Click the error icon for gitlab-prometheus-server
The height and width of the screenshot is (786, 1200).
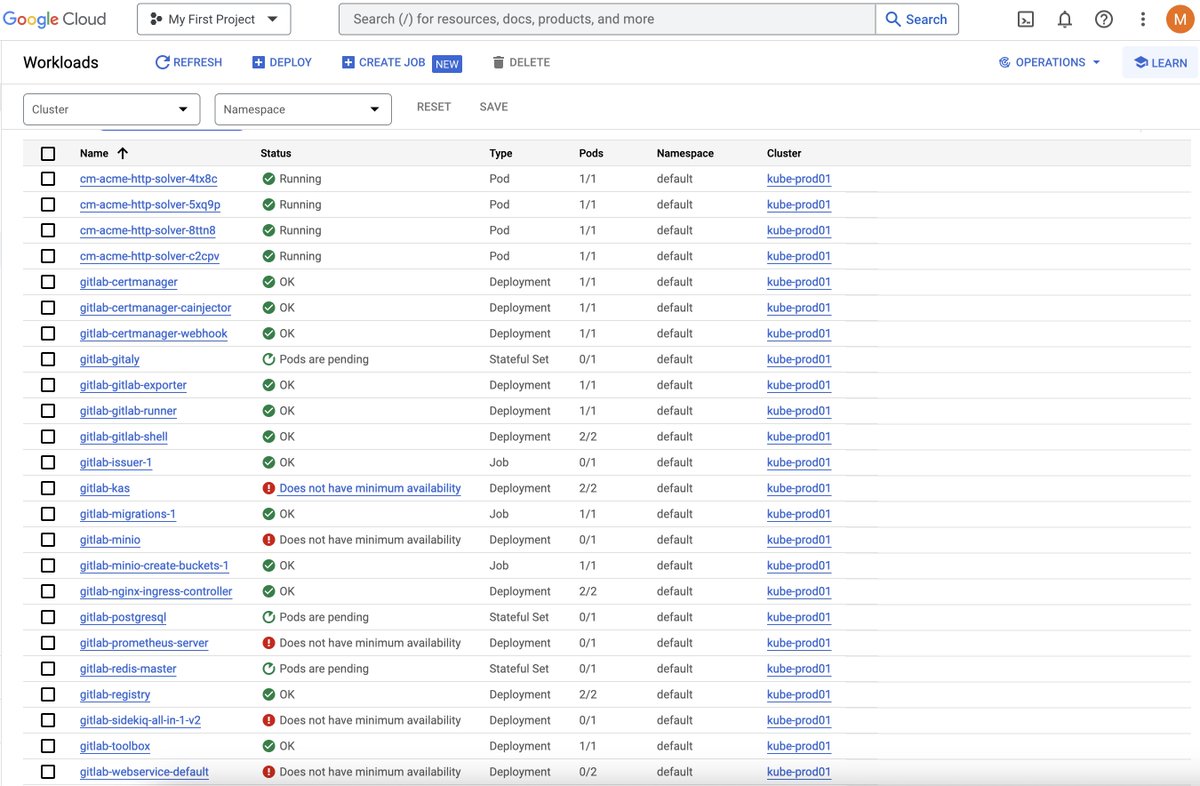268,643
